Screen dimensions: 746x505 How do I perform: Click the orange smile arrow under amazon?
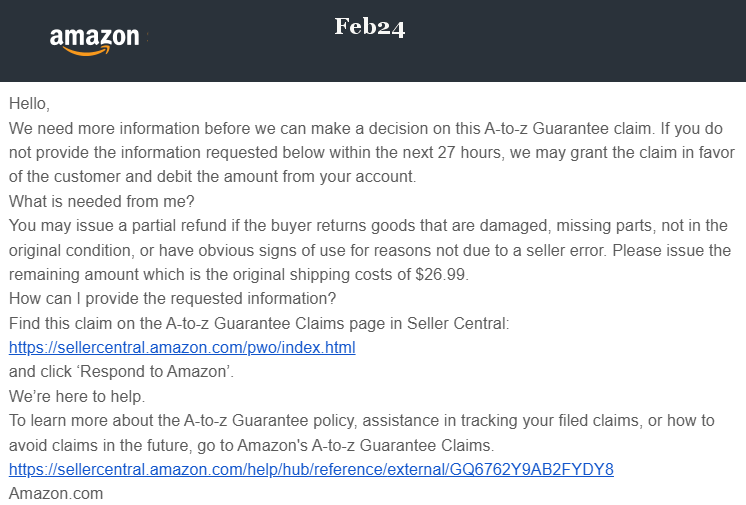pyautogui.click(x=87, y=51)
